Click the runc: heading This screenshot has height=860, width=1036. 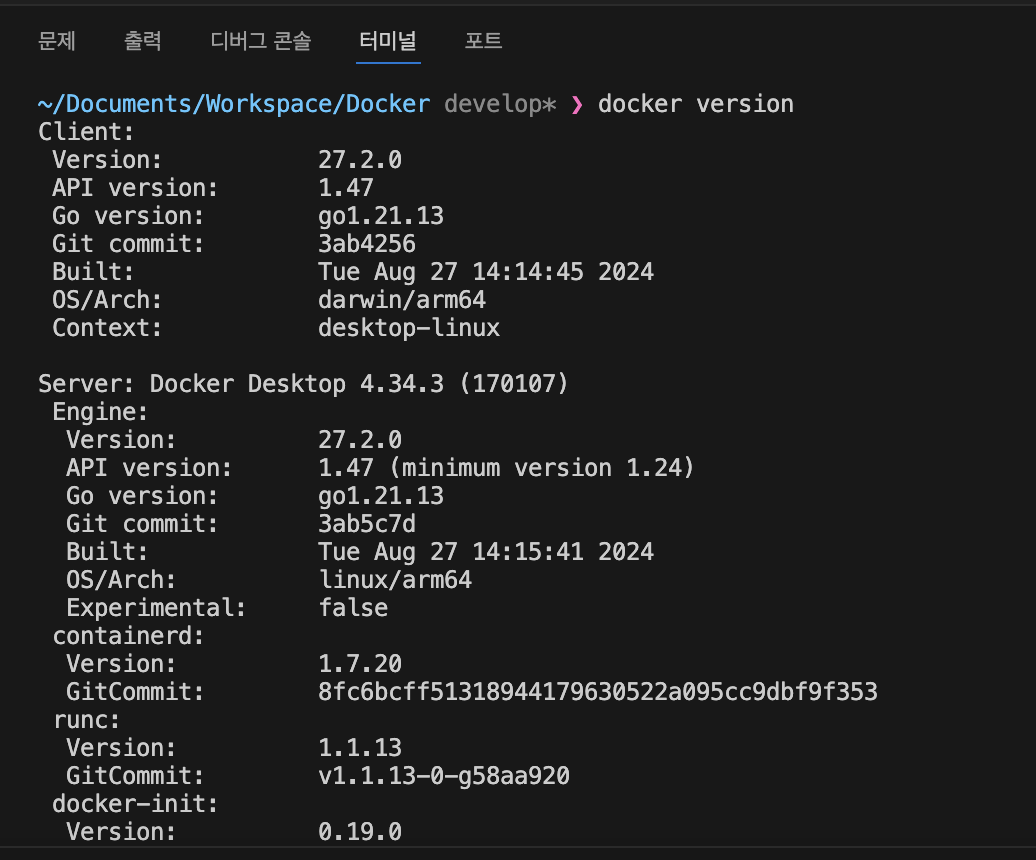(86, 720)
